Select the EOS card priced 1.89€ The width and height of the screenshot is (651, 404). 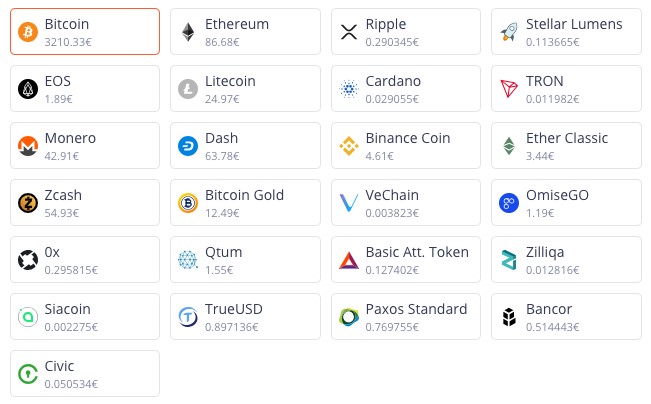click(x=85, y=88)
